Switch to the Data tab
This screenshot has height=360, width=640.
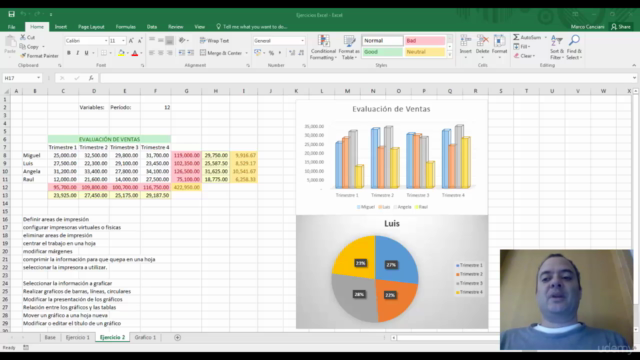pos(152,27)
